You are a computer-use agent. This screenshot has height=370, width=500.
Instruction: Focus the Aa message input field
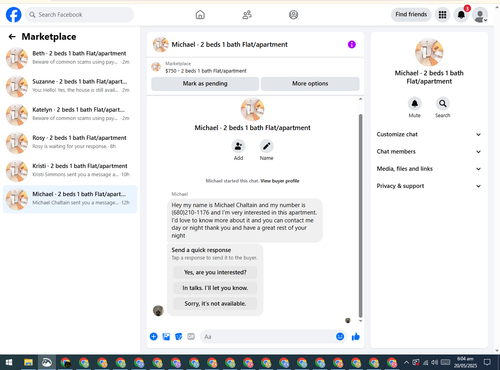[x=268, y=337]
